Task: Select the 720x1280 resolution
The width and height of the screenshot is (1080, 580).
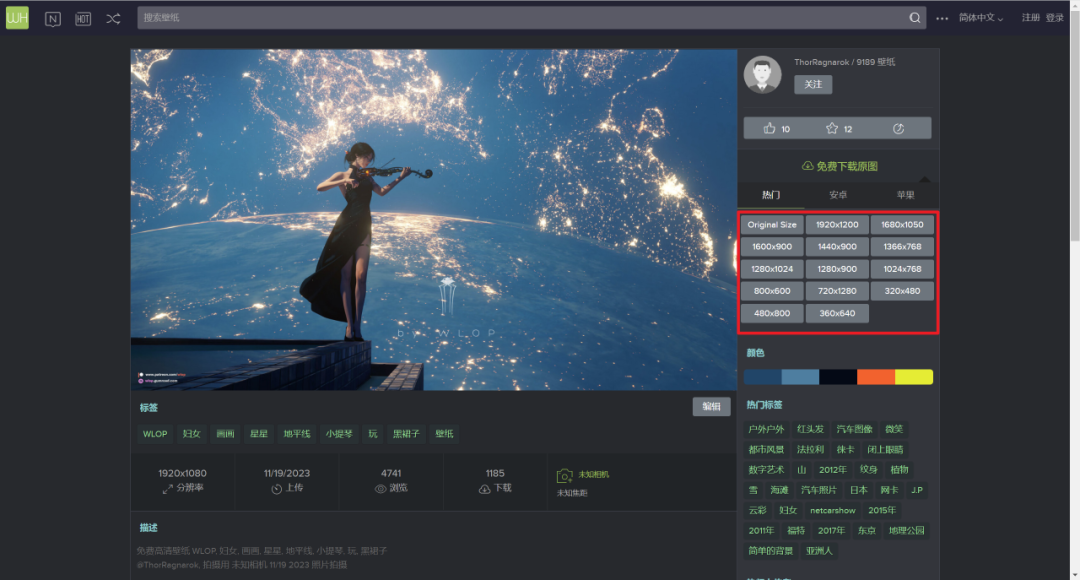Action: [x=837, y=291]
